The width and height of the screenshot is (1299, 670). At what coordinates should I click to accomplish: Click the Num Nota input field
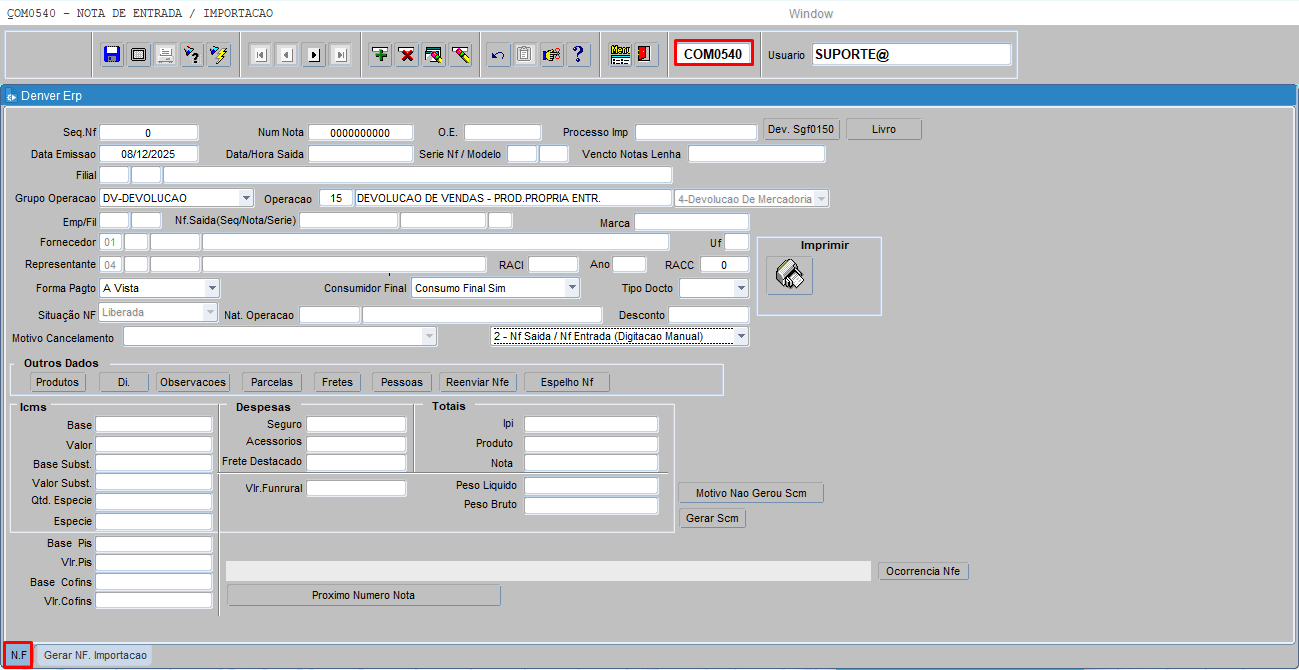pyautogui.click(x=360, y=133)
